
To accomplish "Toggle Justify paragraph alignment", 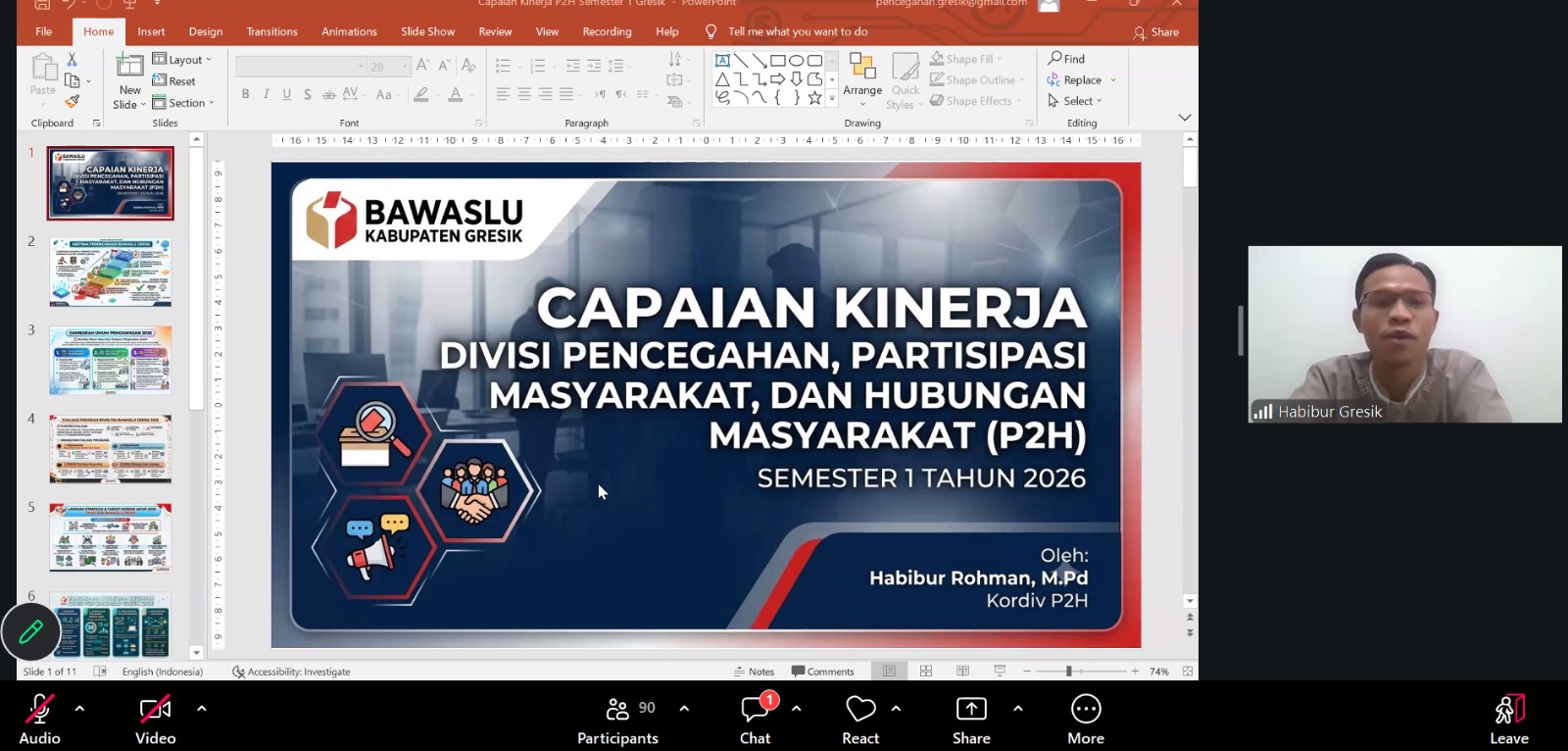I will click(566, 94).
